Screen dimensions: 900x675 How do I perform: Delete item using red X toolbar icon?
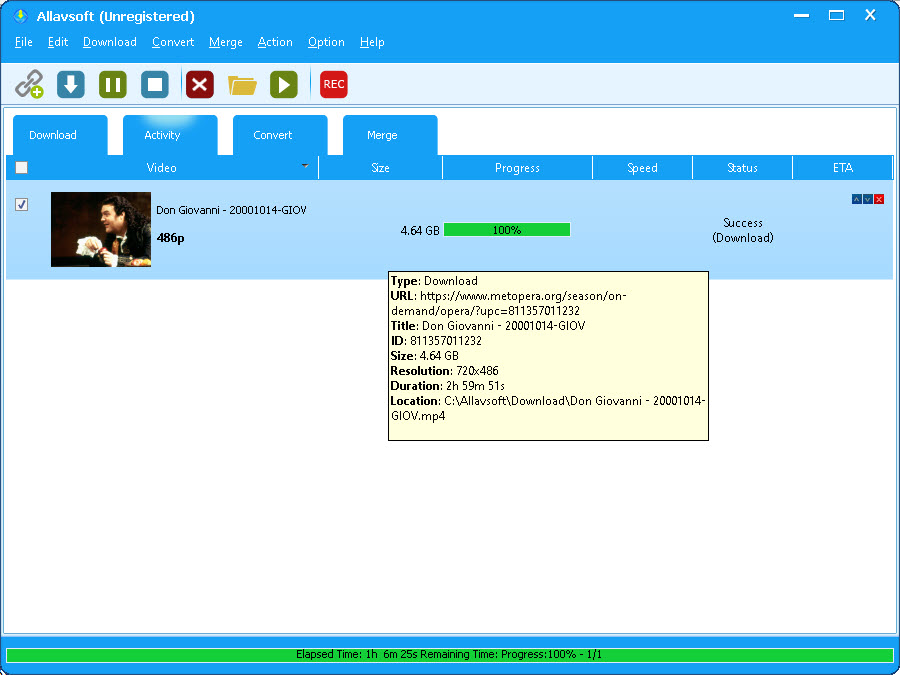coord(200,84)
